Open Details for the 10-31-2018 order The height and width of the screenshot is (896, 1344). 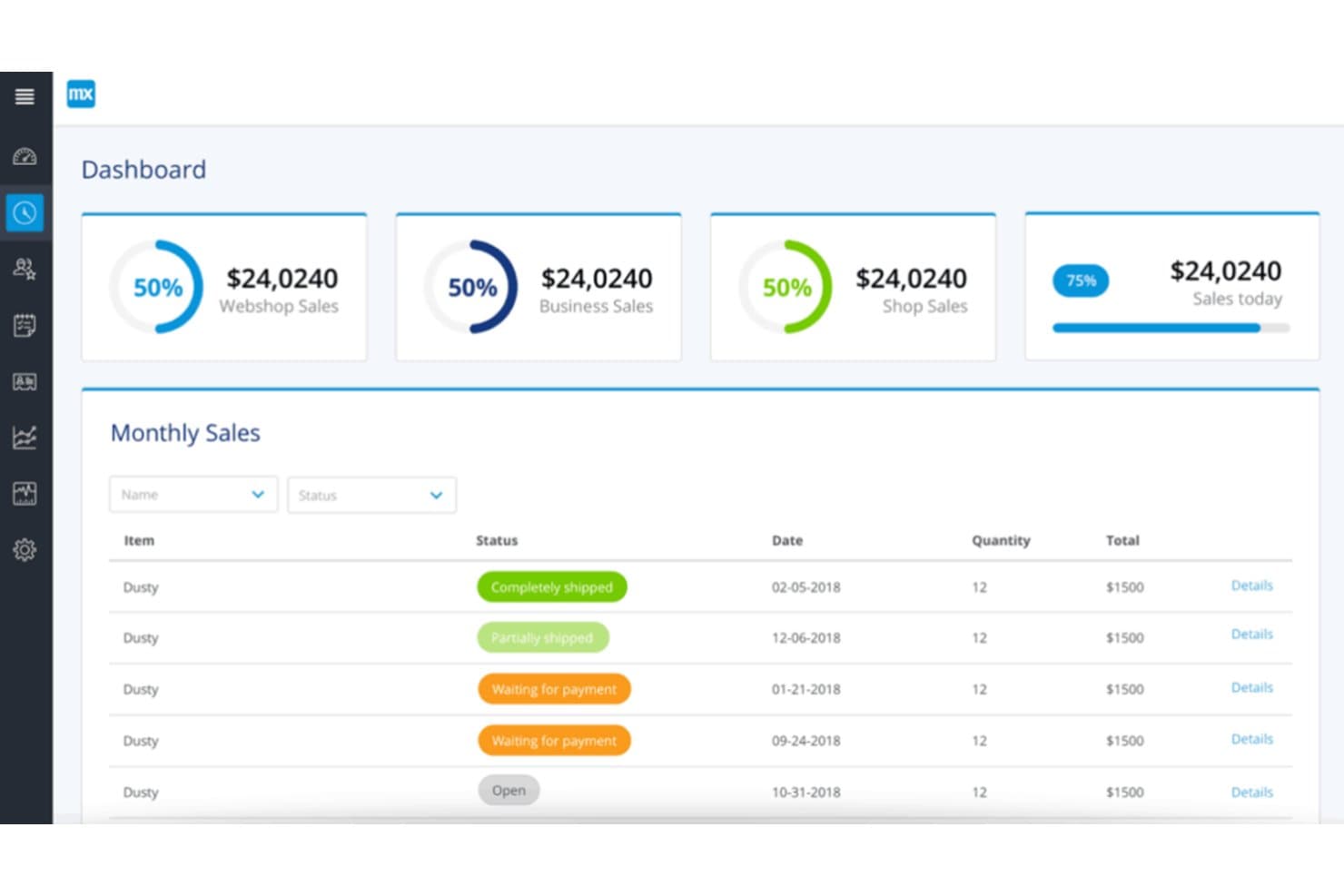coord(1251,793)
